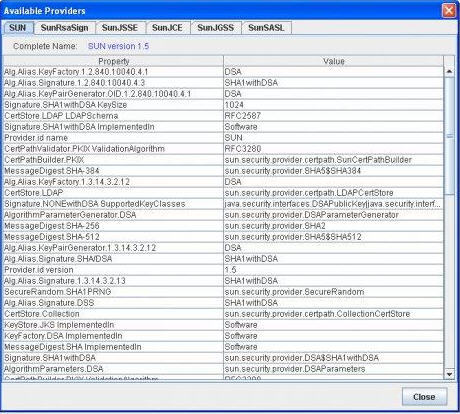Click the DSAParameterGenerator class value
The image size is (460, 414).
coord(334,215)
